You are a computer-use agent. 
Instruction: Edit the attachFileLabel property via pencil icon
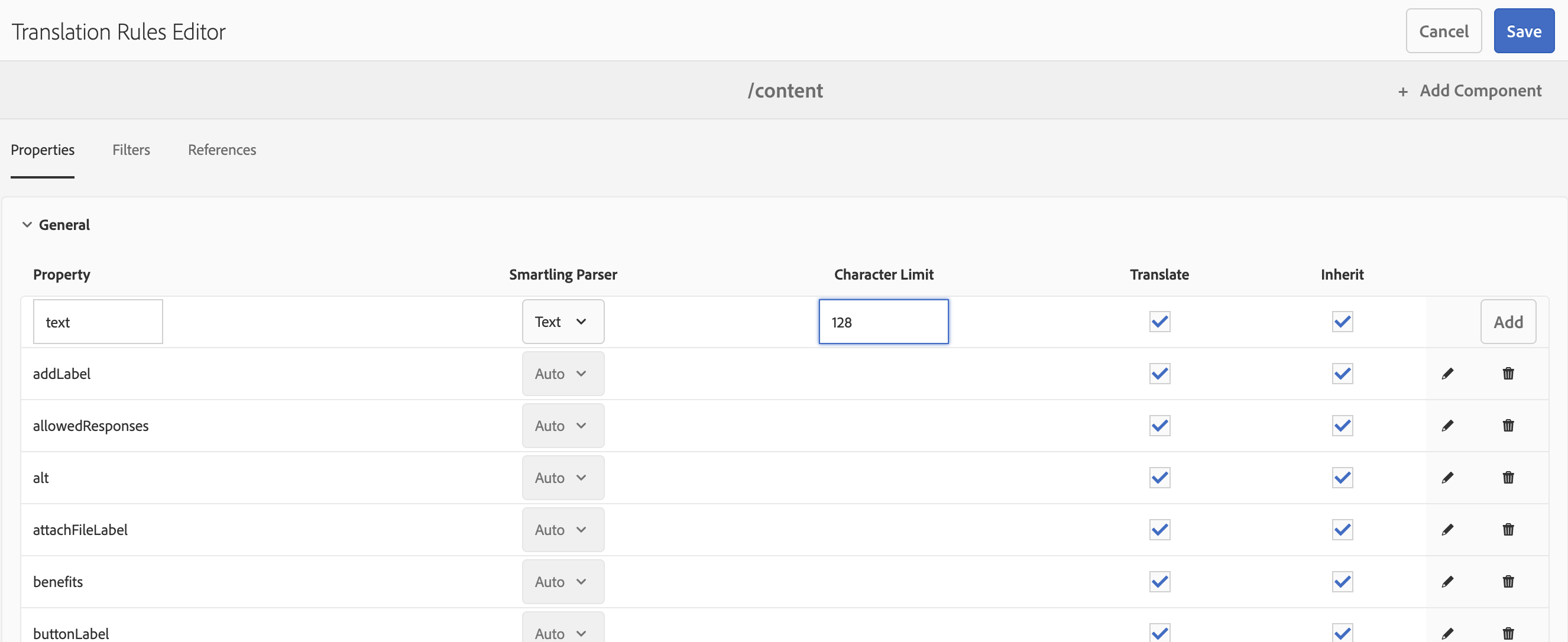(1447, 530)
